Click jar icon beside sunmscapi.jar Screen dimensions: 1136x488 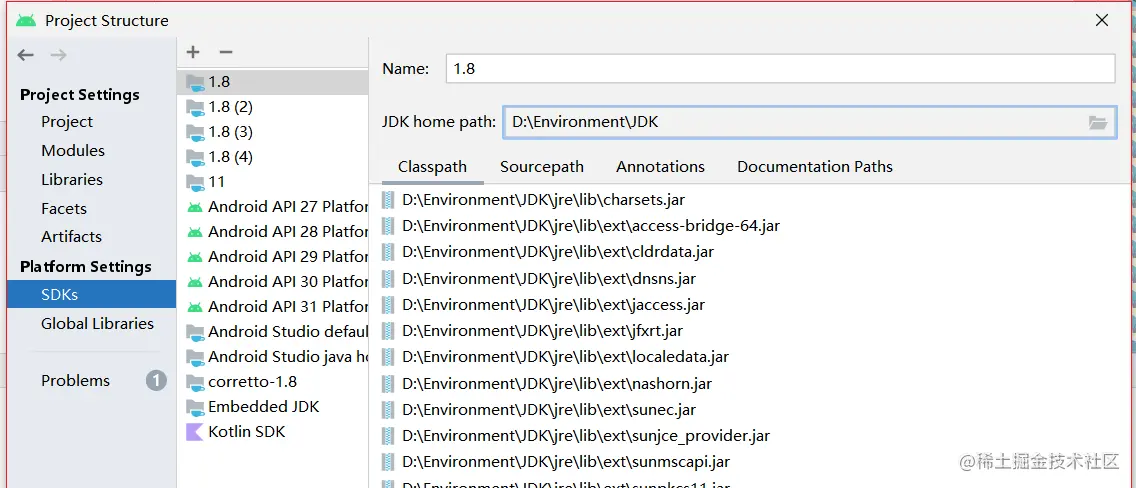[388, 462]
